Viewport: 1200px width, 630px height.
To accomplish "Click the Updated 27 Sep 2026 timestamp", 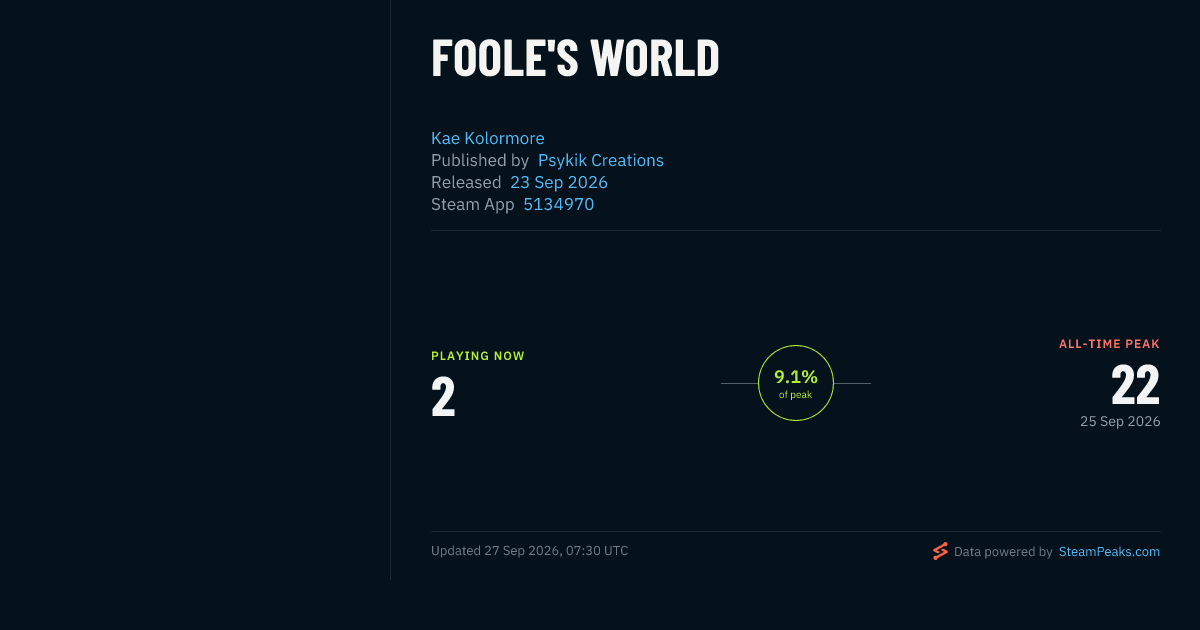I will tap(530, 551).
